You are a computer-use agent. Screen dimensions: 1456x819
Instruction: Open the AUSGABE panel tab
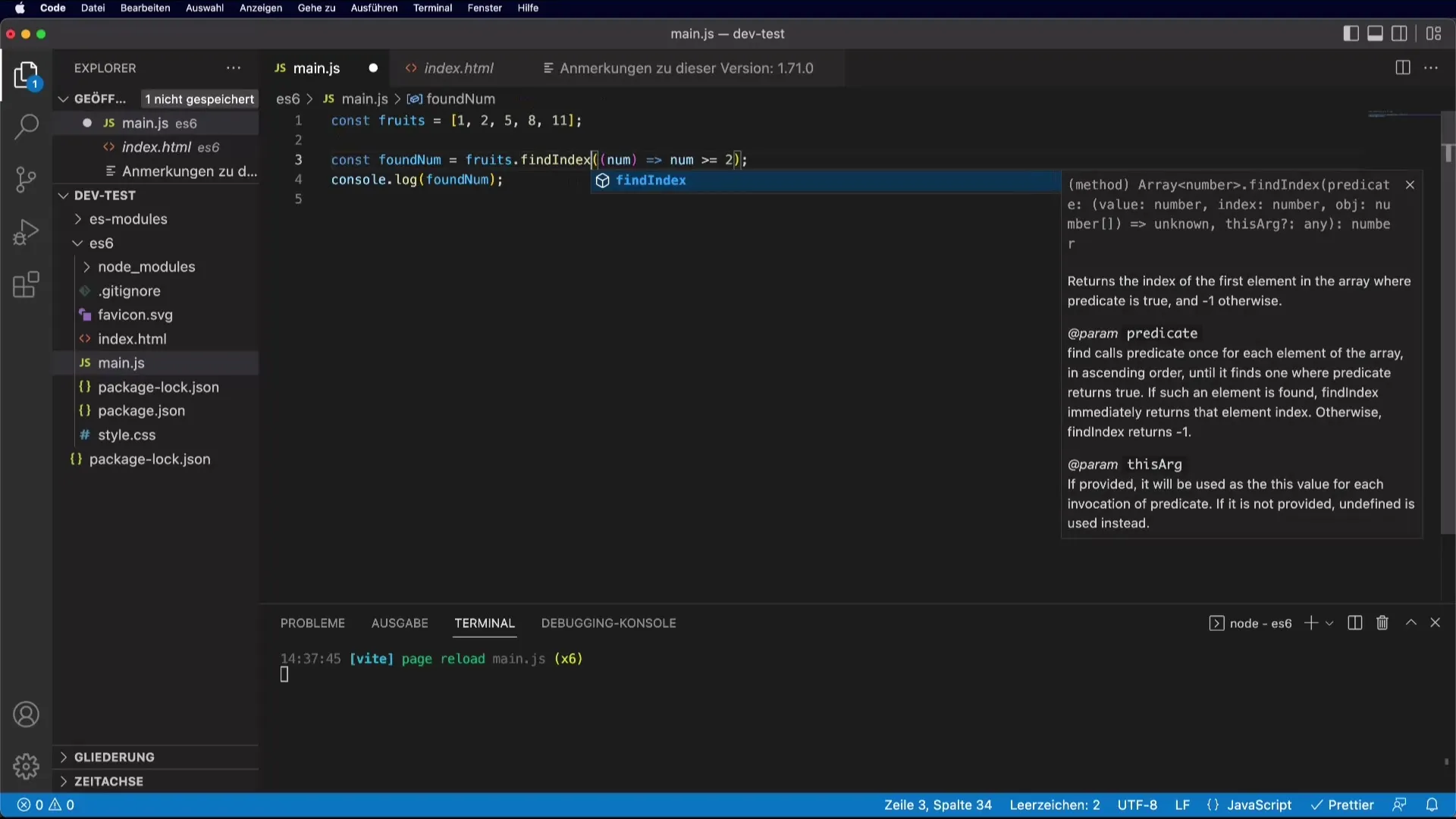click(400, 623)
